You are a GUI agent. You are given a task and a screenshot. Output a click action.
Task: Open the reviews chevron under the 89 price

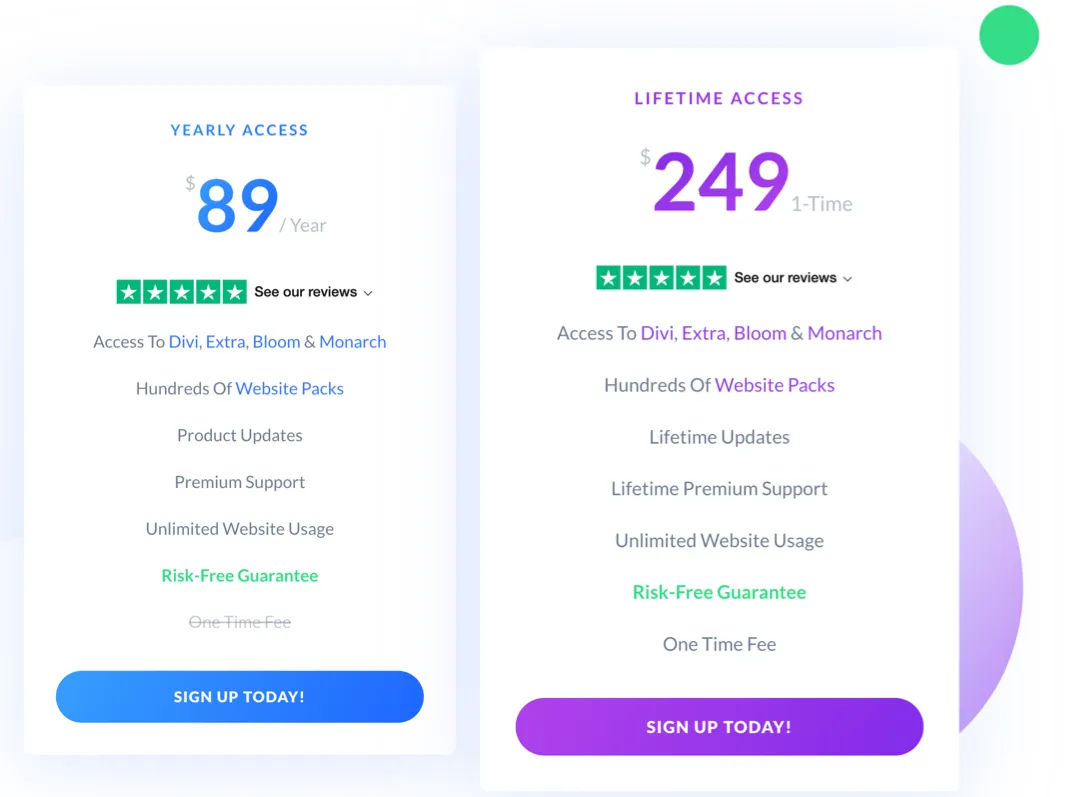[368, 293]
